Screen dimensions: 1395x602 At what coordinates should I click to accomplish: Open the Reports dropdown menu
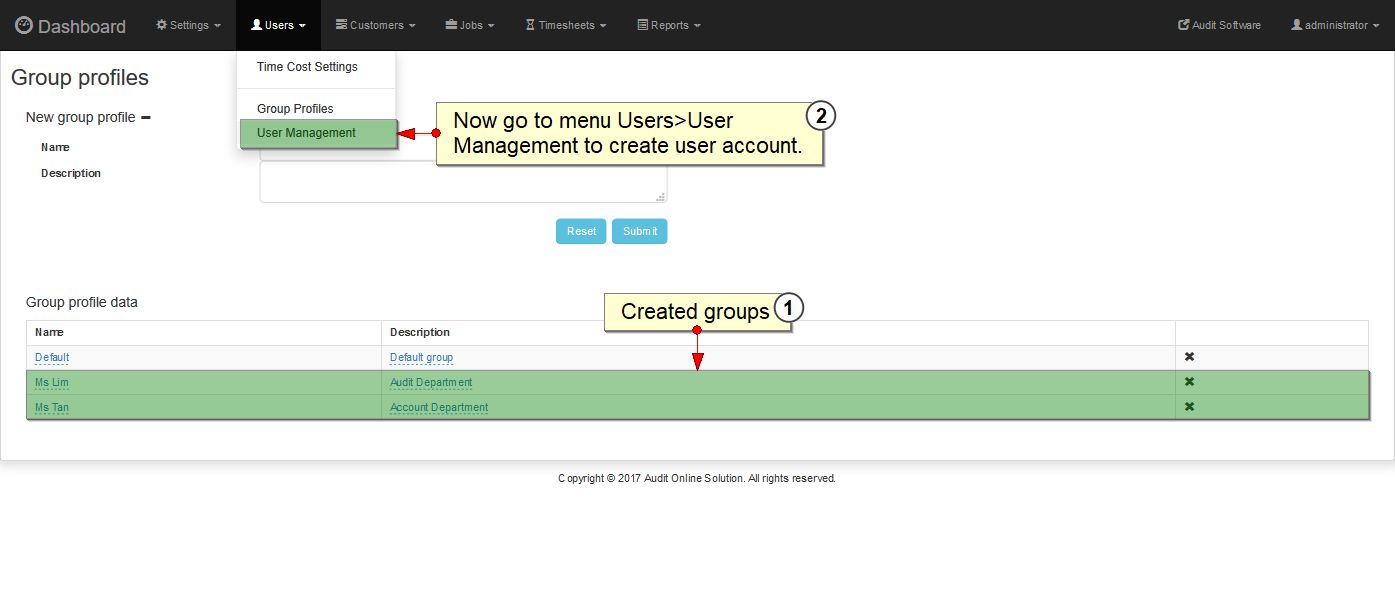669,25
